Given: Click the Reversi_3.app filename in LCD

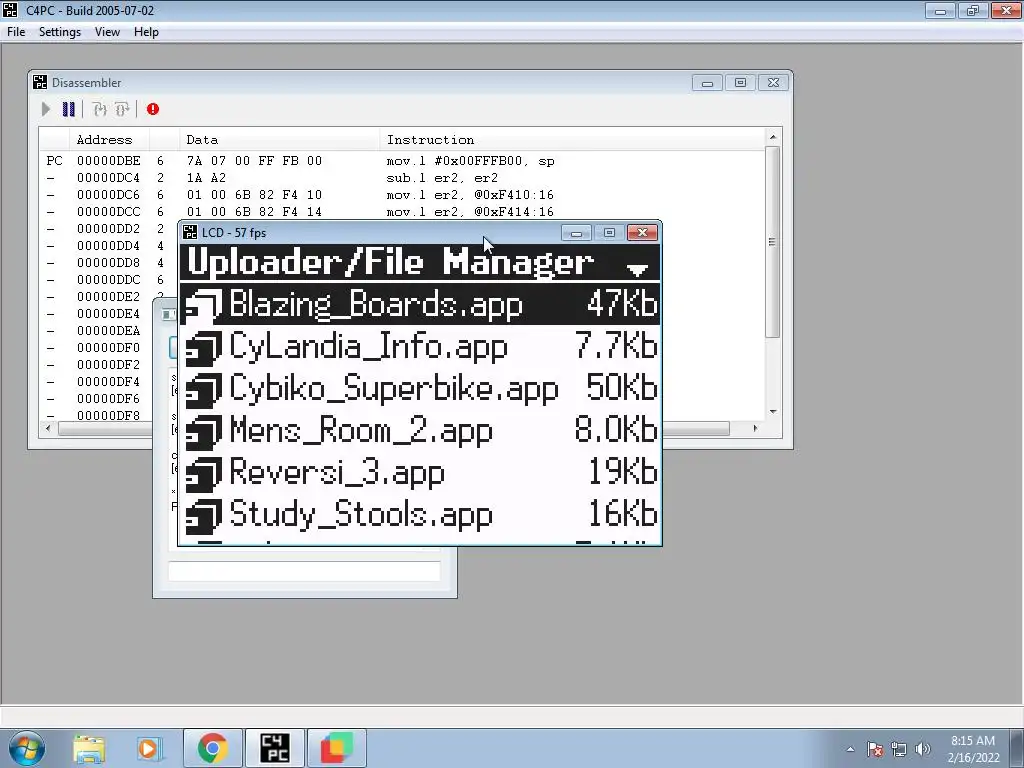Looking at the screenshot, I should [337, 473].
